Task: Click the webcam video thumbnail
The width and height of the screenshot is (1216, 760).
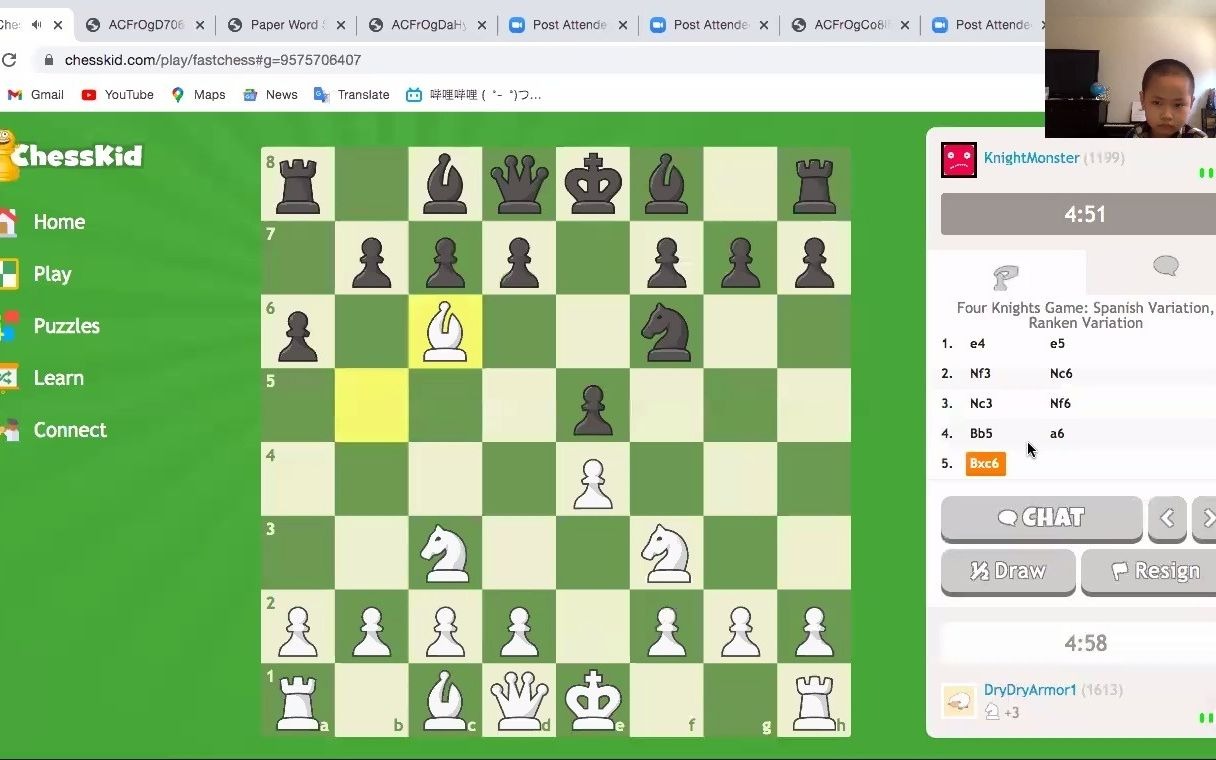Action: 1130,68
